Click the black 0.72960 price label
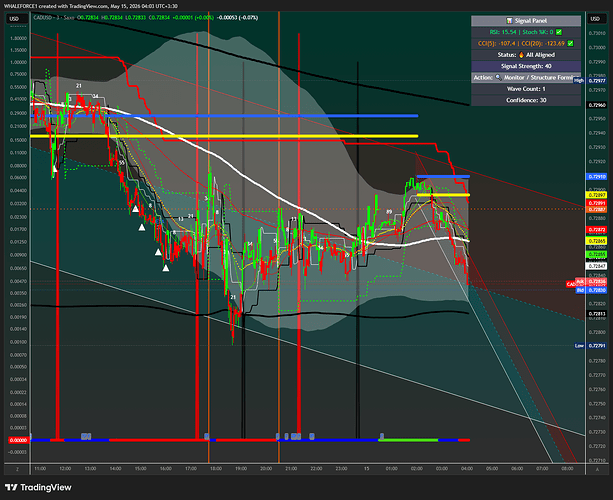 click(597, 105)
